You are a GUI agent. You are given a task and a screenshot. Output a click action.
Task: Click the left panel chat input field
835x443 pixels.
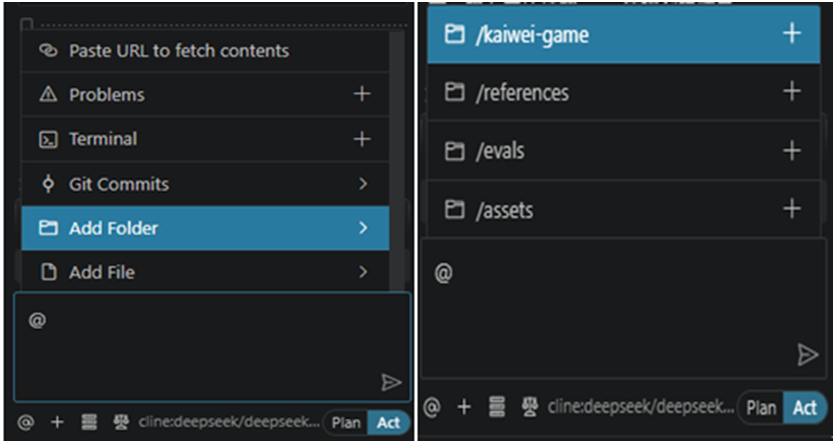[x=212, y=347]
